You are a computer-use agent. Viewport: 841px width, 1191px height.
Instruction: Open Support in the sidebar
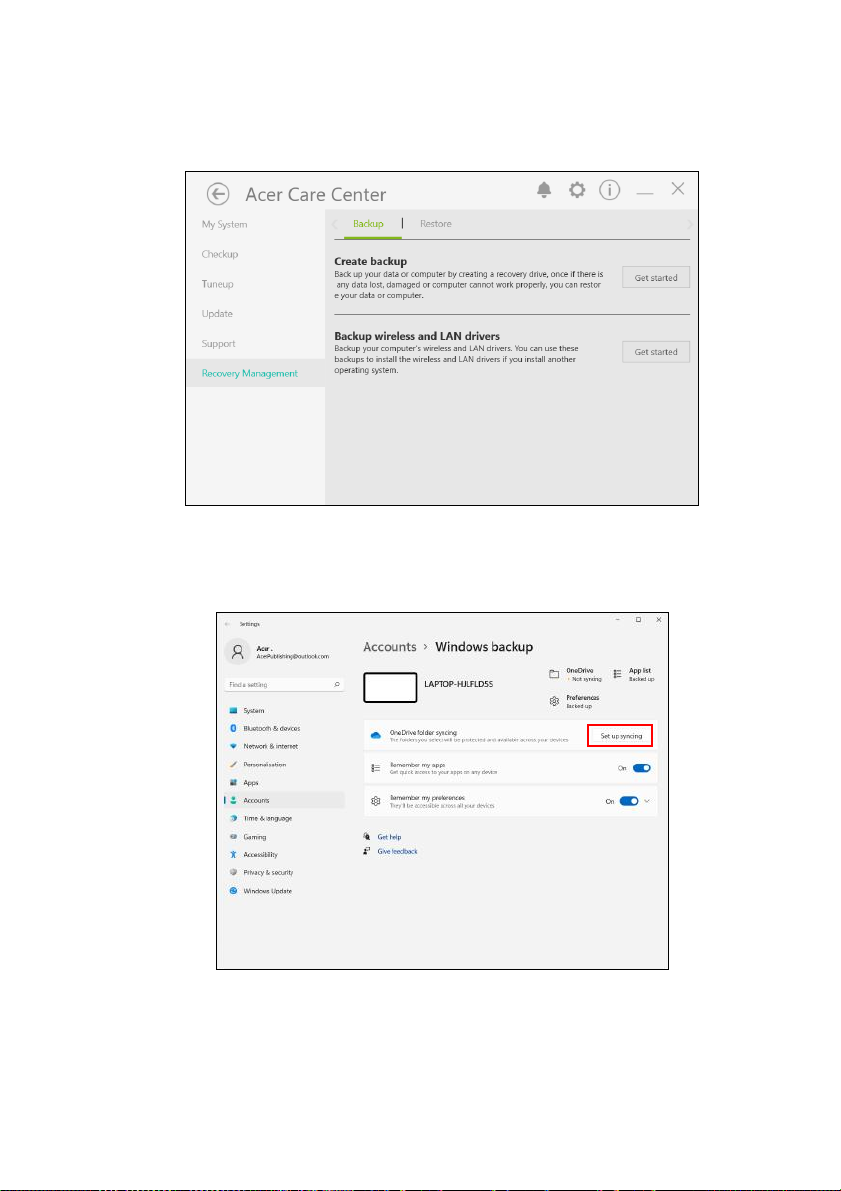pos(219,343)
